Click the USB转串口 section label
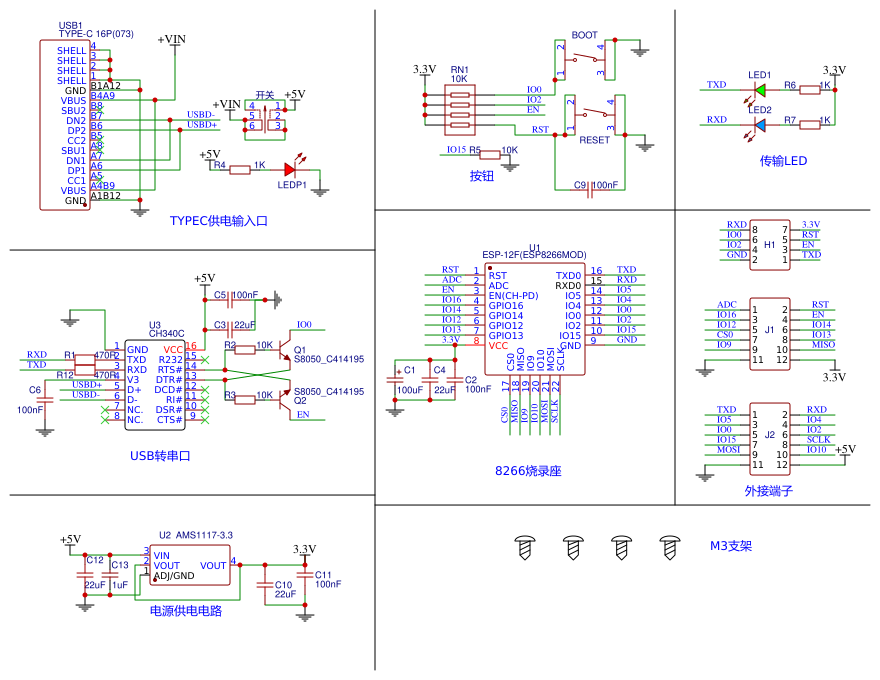This screenshot has width=880, height=680. [x=160, y=456]
